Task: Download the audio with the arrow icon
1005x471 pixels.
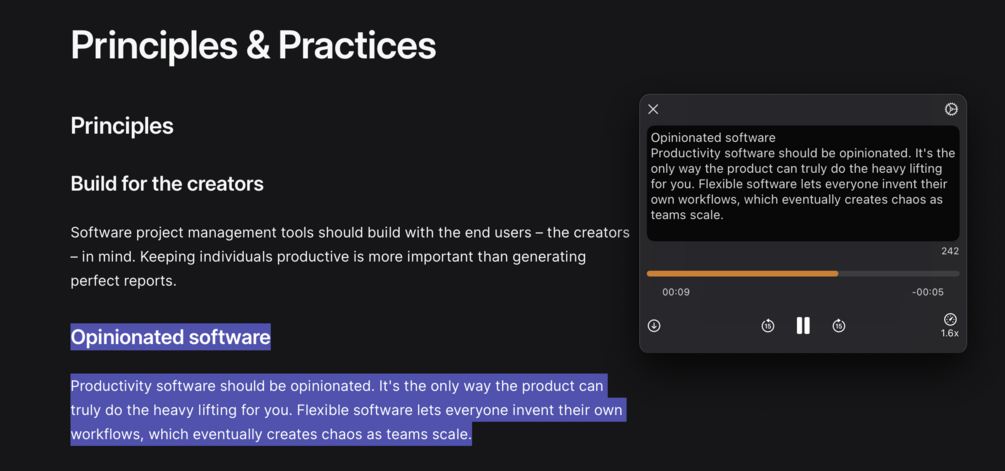Action: click(x=654, y=326)
